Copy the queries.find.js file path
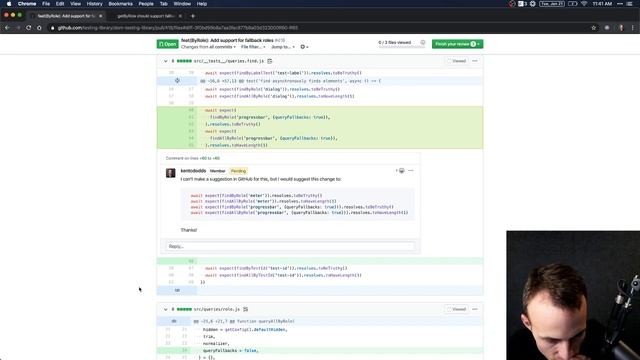 (x=270, y=61)
